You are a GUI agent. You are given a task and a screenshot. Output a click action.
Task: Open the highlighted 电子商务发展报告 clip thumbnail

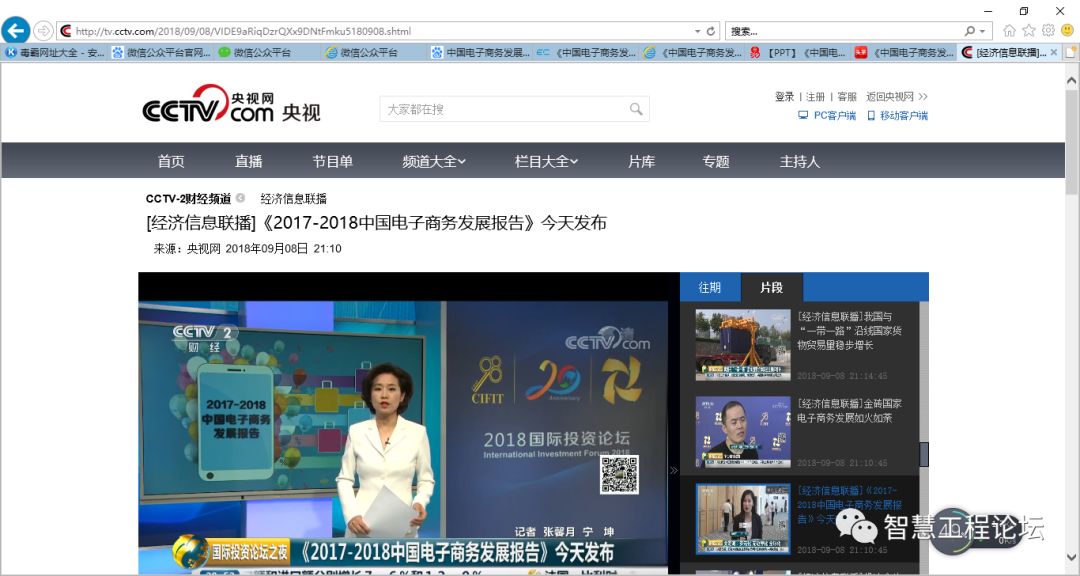click(x=743, y=518)
